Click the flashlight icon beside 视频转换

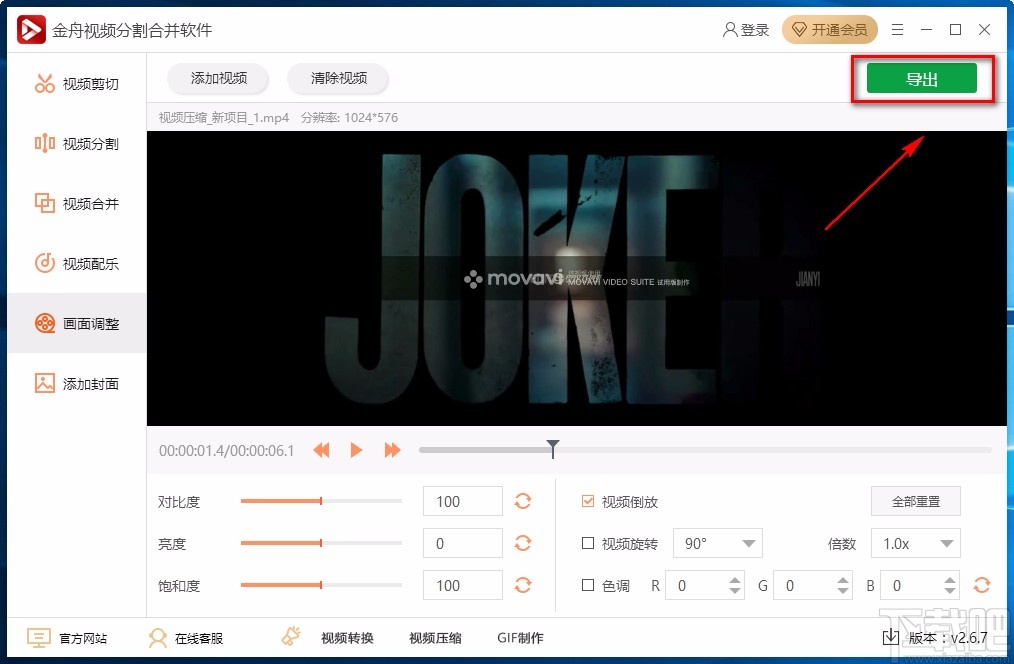[291, 636]
